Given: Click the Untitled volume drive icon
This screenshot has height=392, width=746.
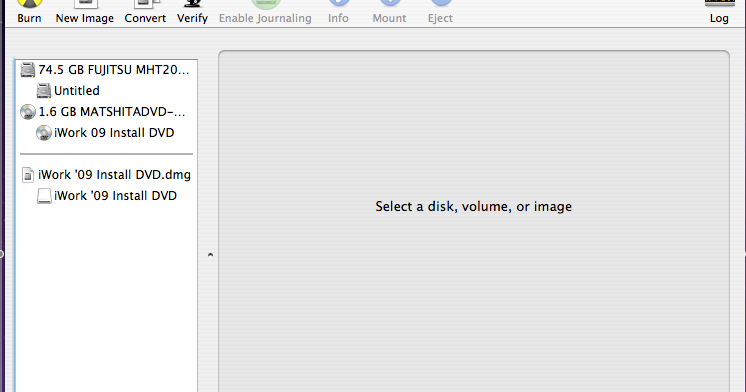Looking at the screenshot, I should pos(44,90).
